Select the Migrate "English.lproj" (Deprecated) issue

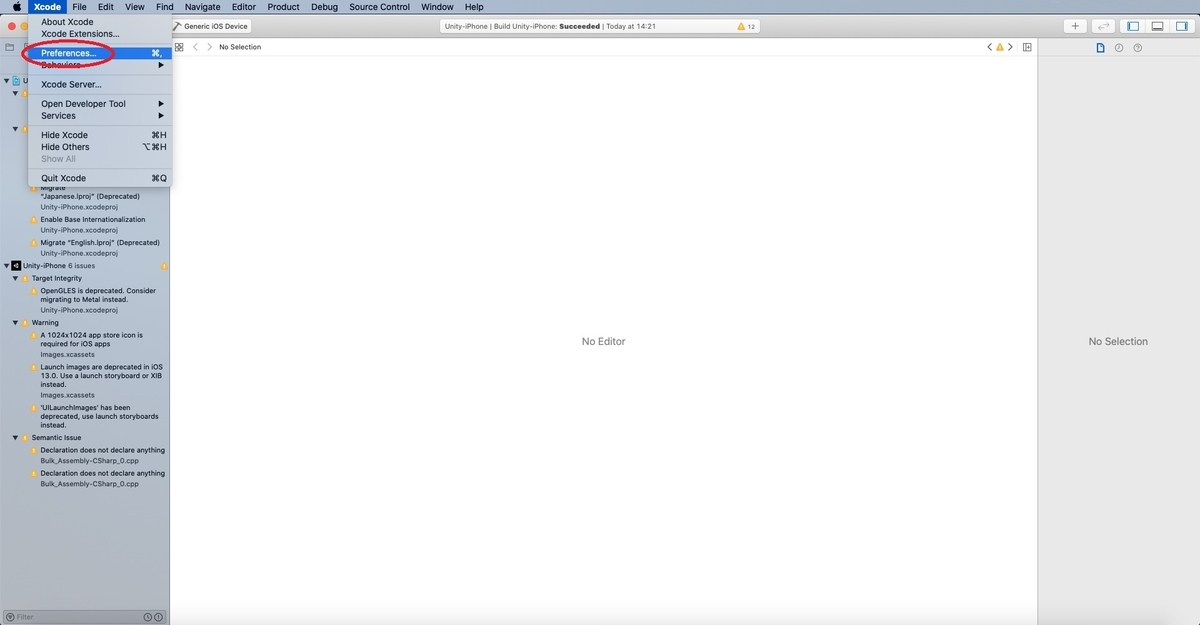coord(98,247)
